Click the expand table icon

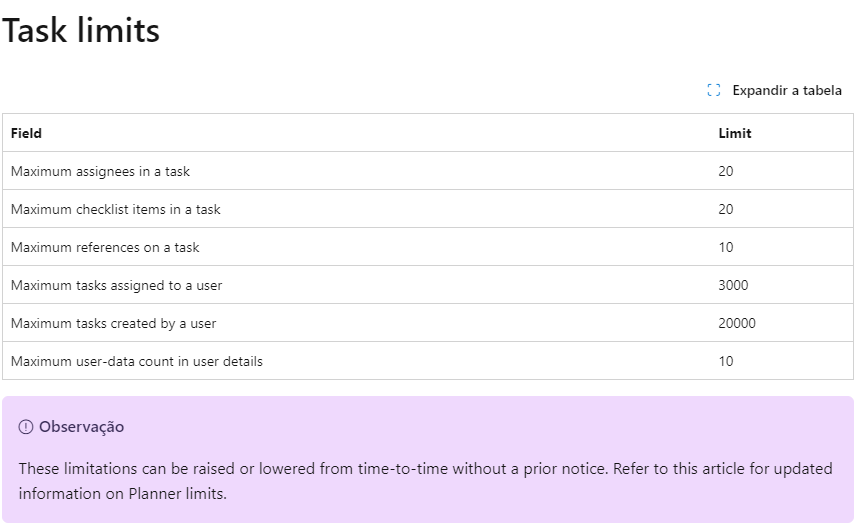tap(714, 90)
